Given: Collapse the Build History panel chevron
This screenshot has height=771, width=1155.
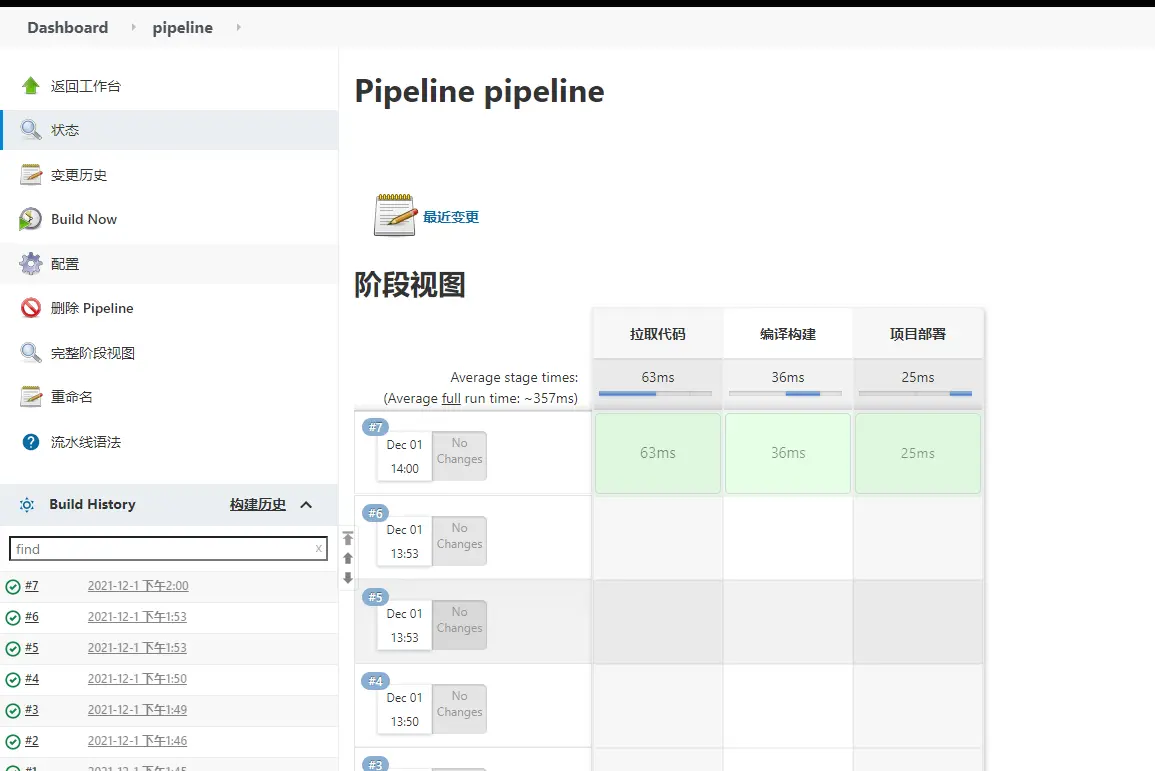Looking at the screenshot, I should 306,505.
